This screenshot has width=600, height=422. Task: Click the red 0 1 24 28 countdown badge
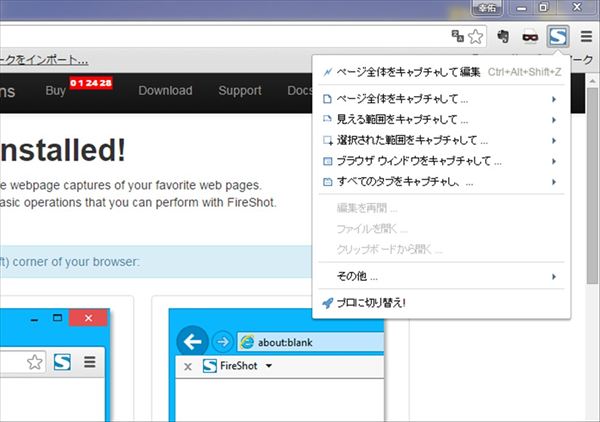tap(91, 83)
